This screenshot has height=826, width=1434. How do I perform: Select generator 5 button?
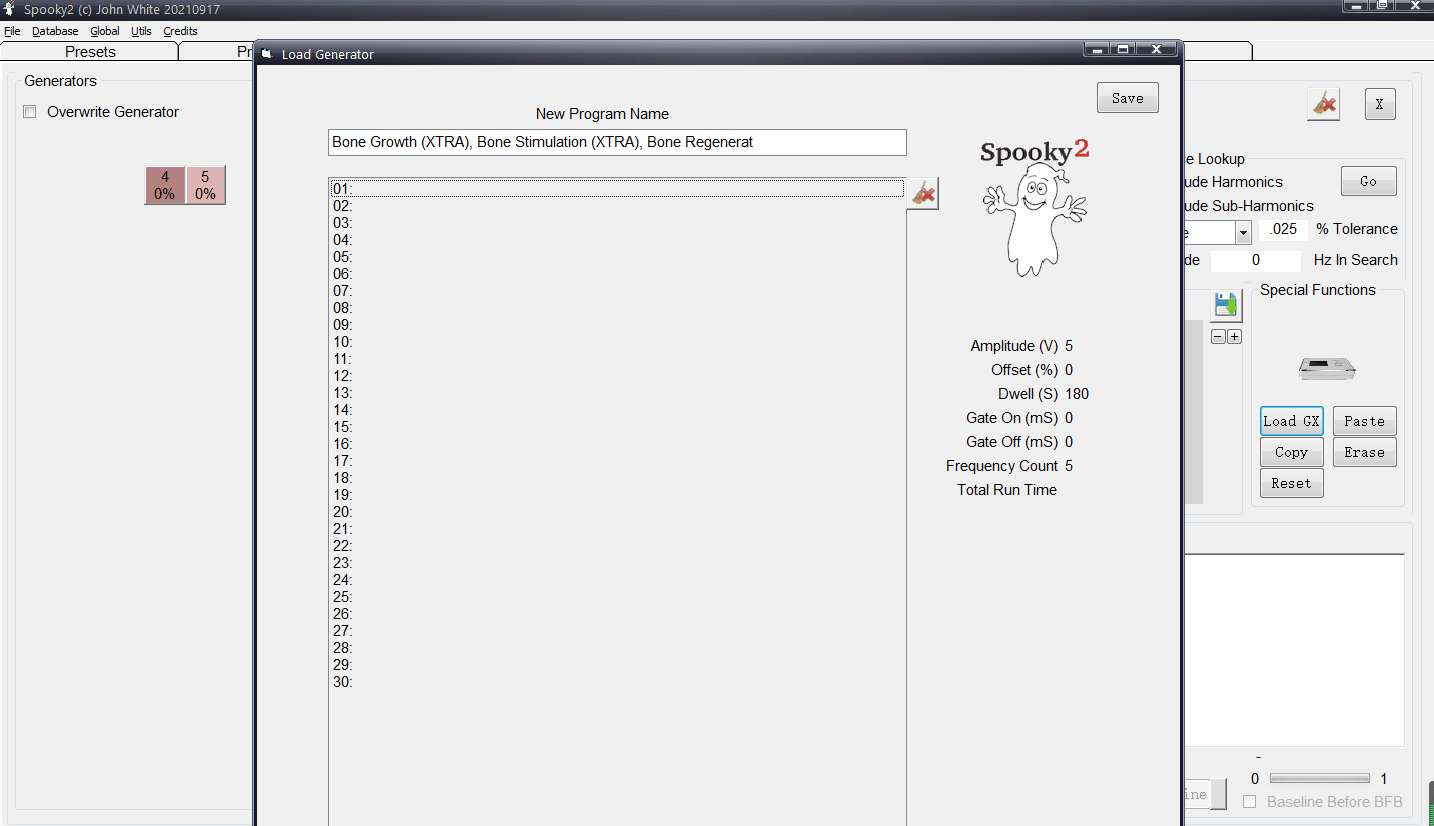pos(205,185)
